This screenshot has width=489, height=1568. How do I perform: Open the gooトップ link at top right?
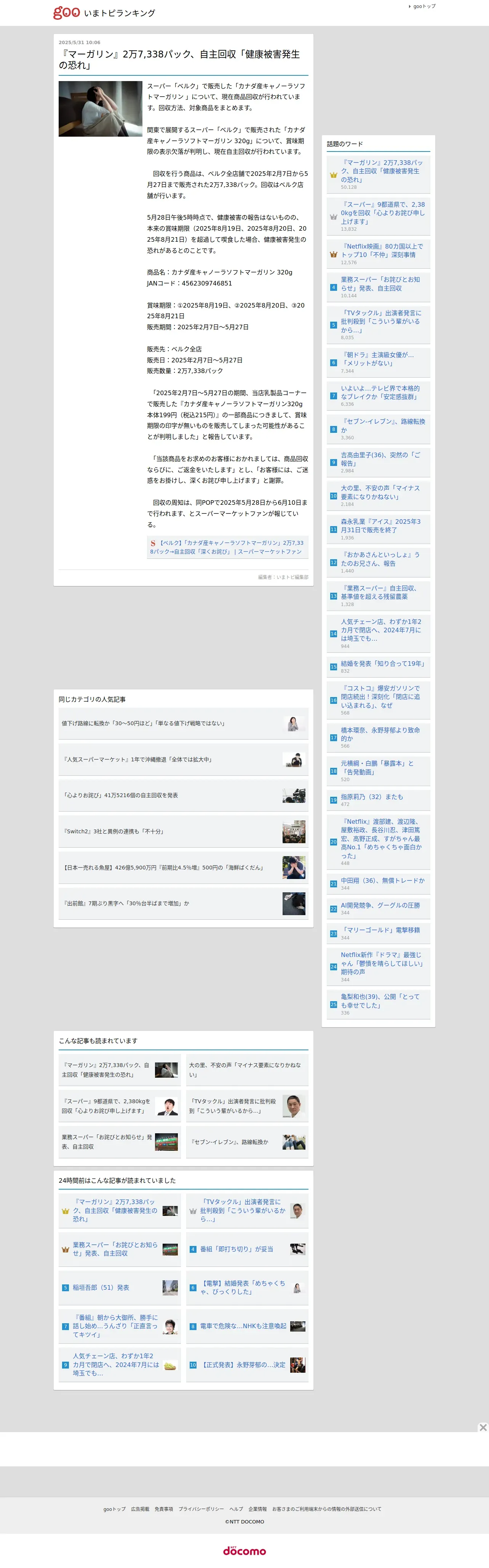click(424, 6)
